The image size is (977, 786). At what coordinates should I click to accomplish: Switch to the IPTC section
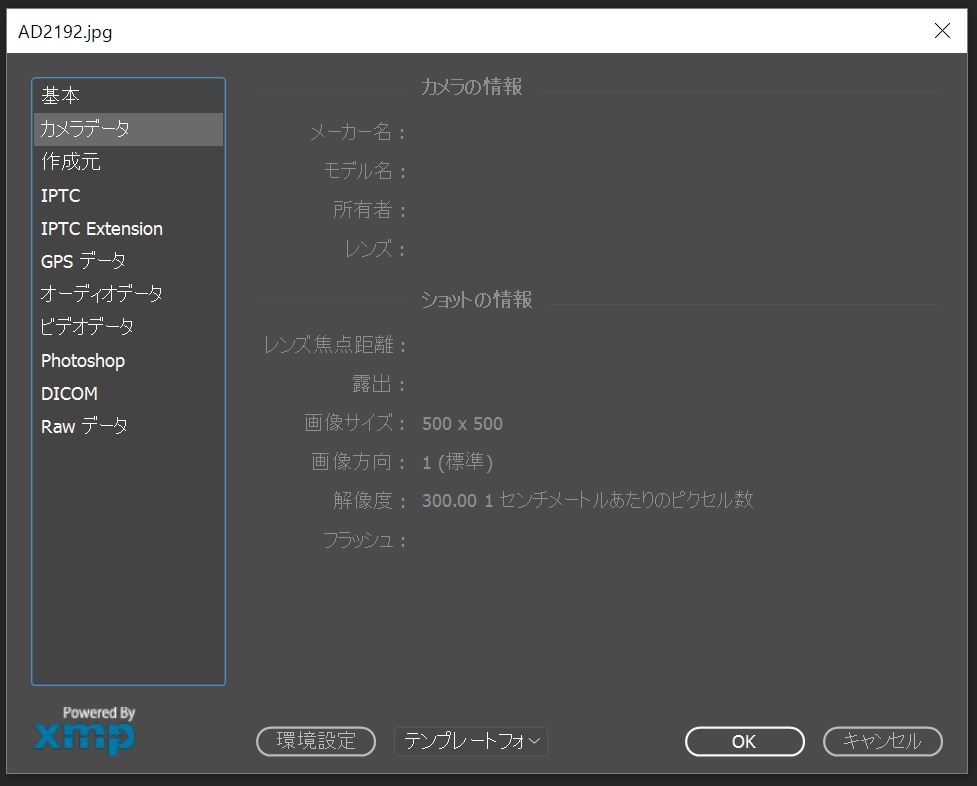61,195
